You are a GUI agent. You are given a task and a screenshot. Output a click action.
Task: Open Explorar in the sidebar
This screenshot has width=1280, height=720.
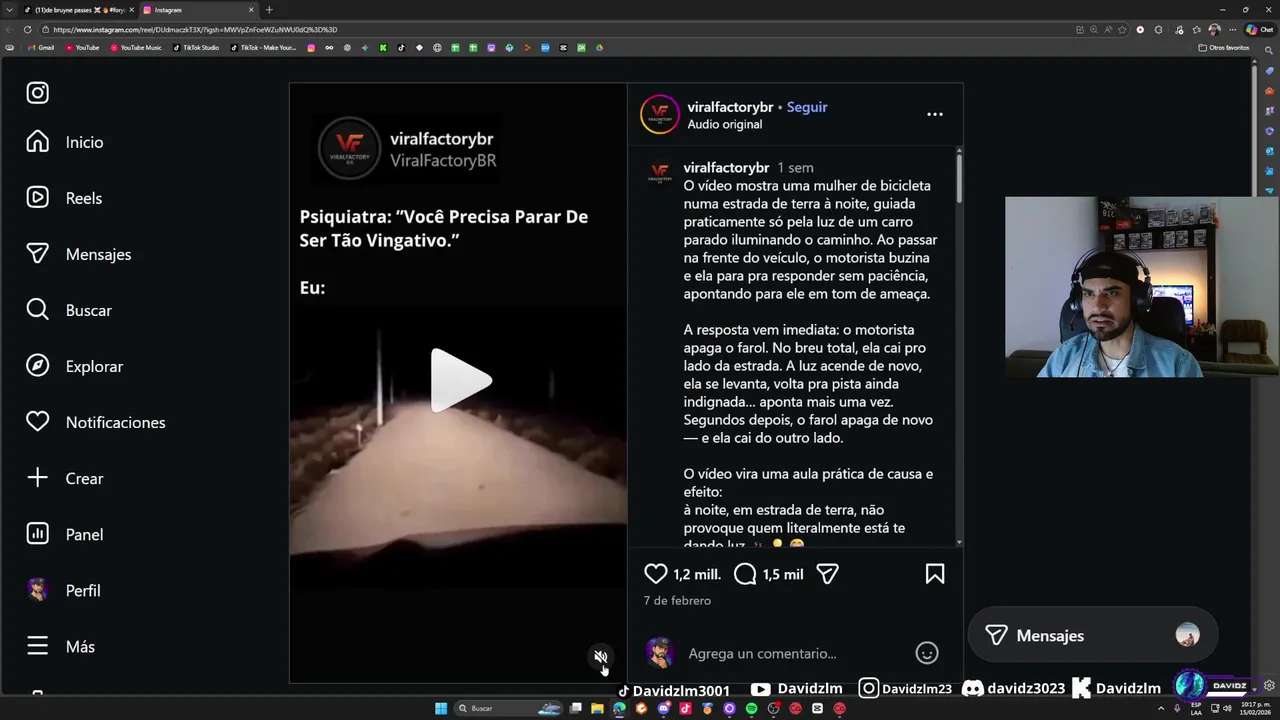pos(75,366)
